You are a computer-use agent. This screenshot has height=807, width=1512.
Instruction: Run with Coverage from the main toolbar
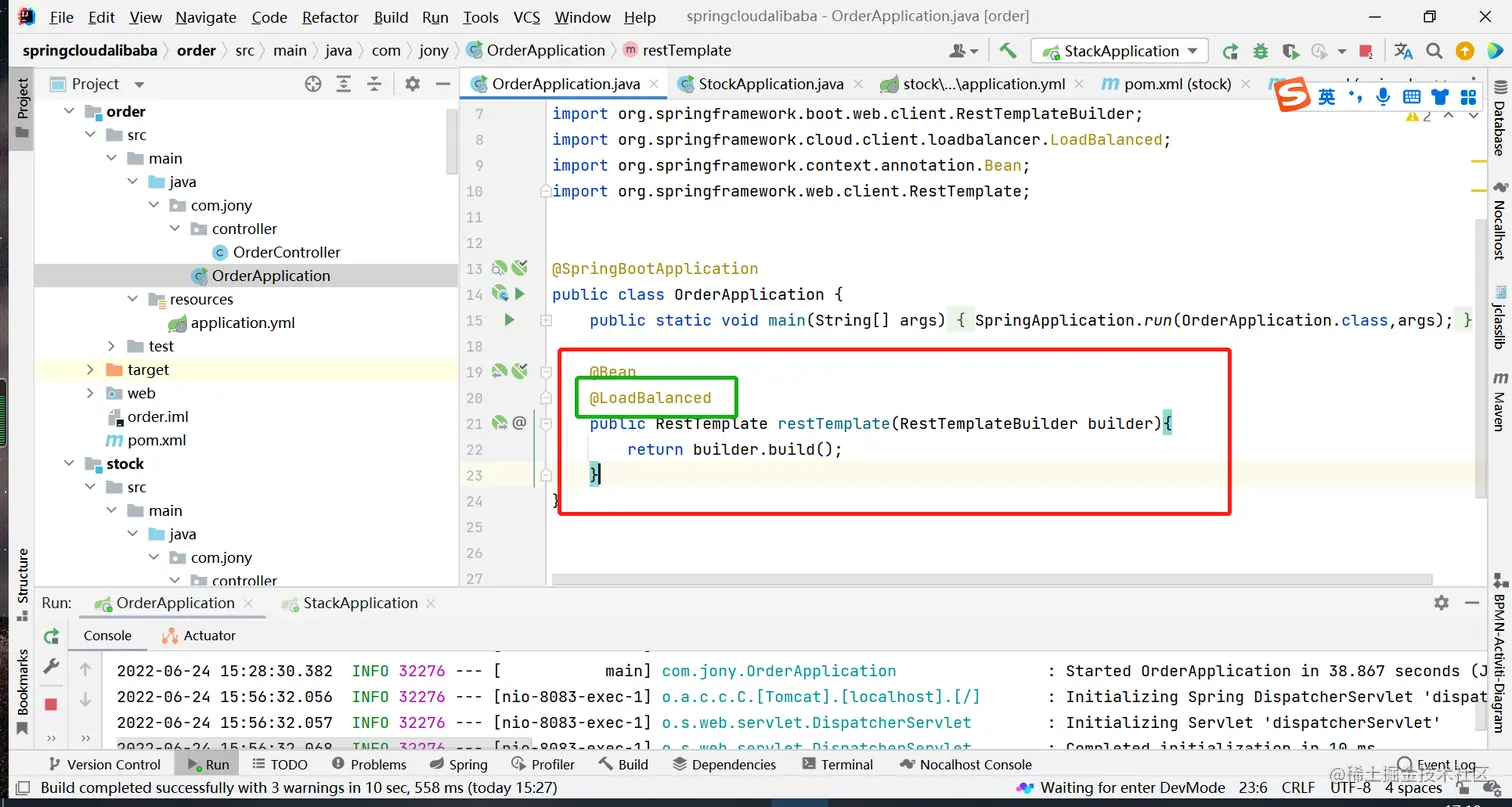click(1290, 51)
